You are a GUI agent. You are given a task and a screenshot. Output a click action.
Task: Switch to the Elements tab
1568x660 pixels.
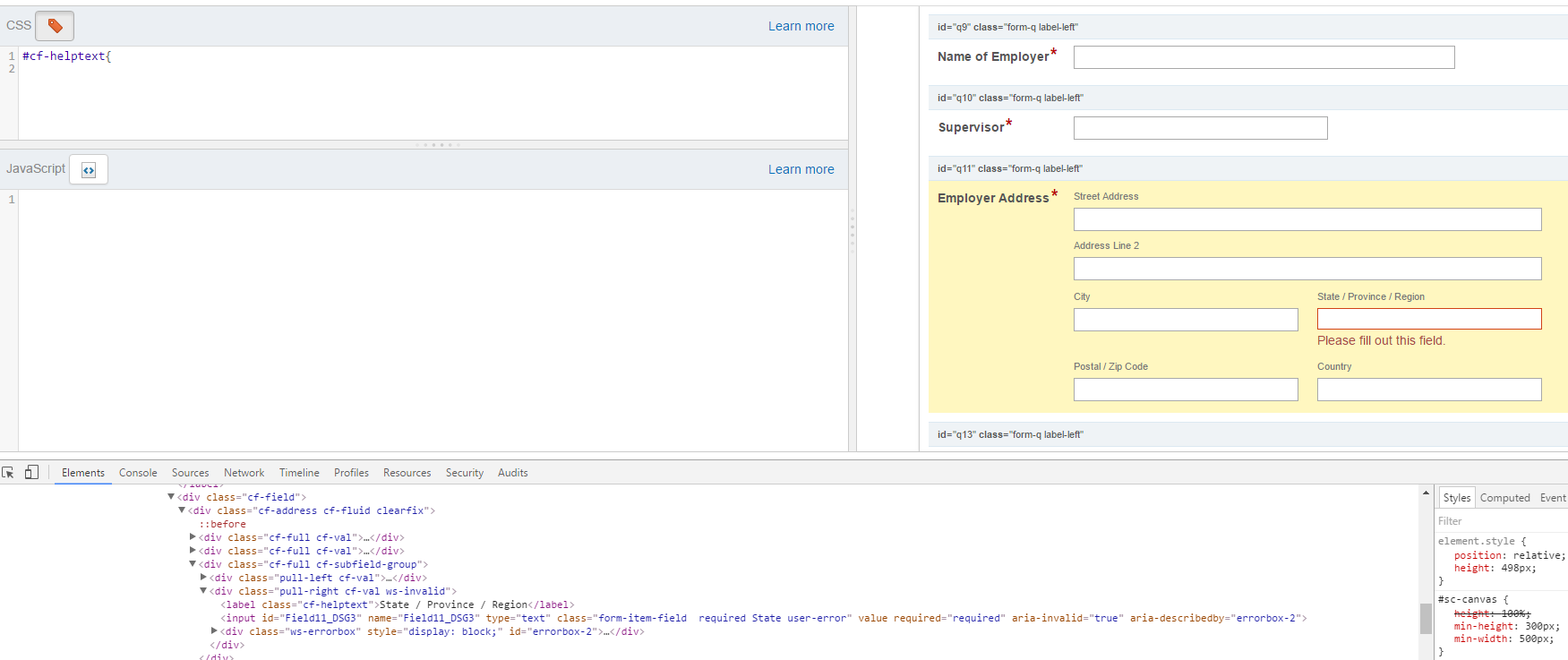(x=83, y=473)
